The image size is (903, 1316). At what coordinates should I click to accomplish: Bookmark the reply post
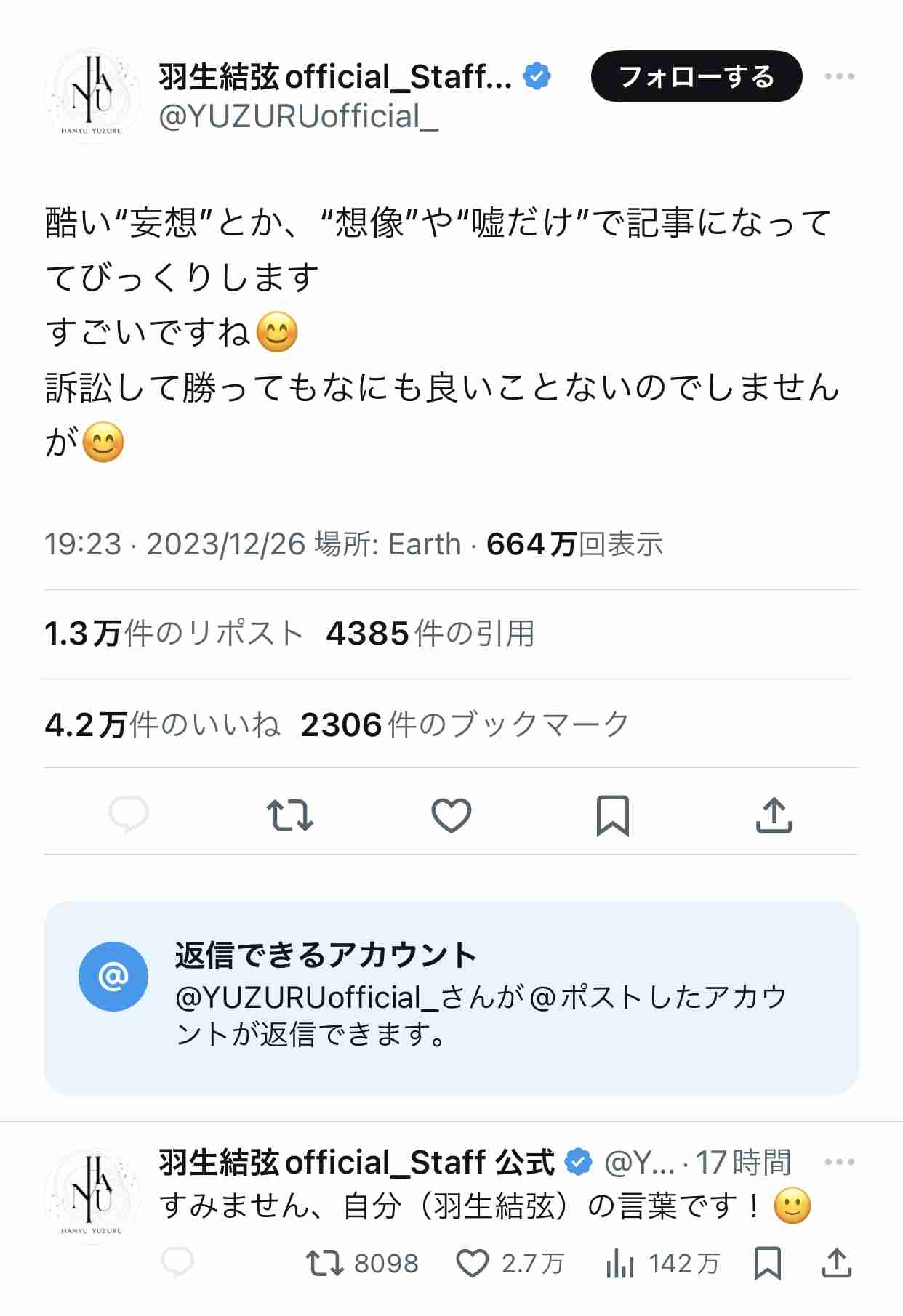pos(768,1264)
